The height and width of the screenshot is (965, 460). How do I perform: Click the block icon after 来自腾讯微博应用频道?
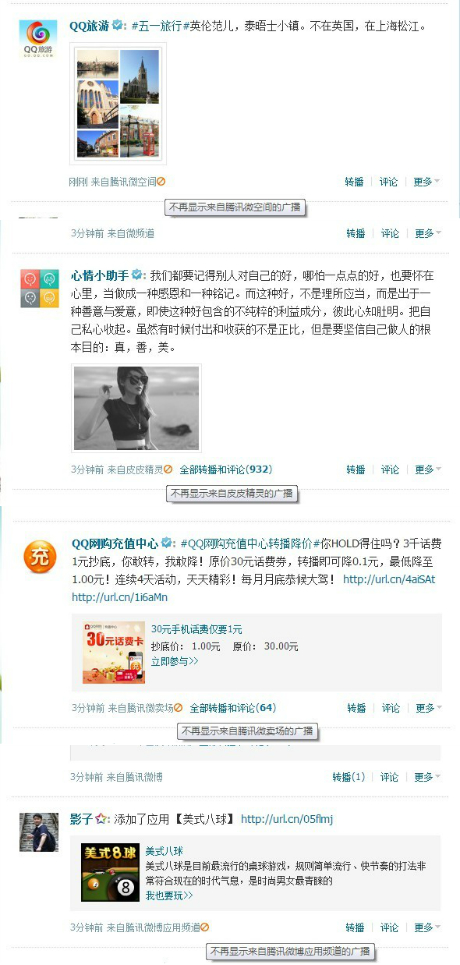205,927
